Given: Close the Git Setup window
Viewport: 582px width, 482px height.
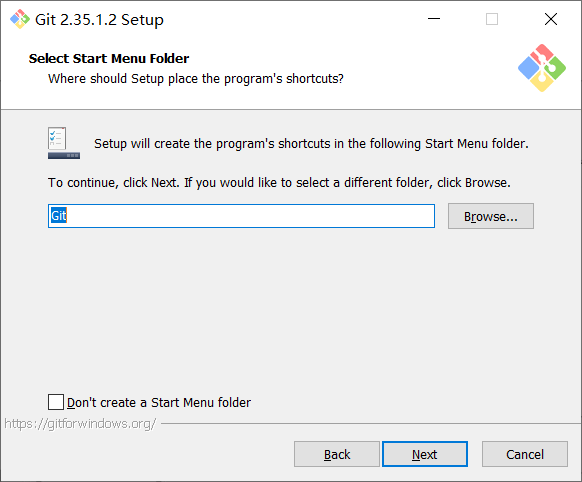Looking at the screenshot, I should (551, 19).
